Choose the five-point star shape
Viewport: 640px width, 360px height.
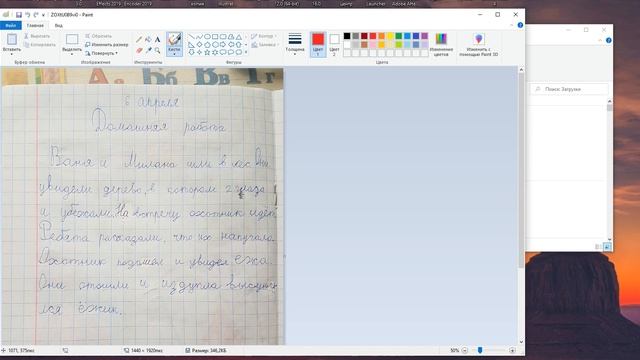(207, 52)
